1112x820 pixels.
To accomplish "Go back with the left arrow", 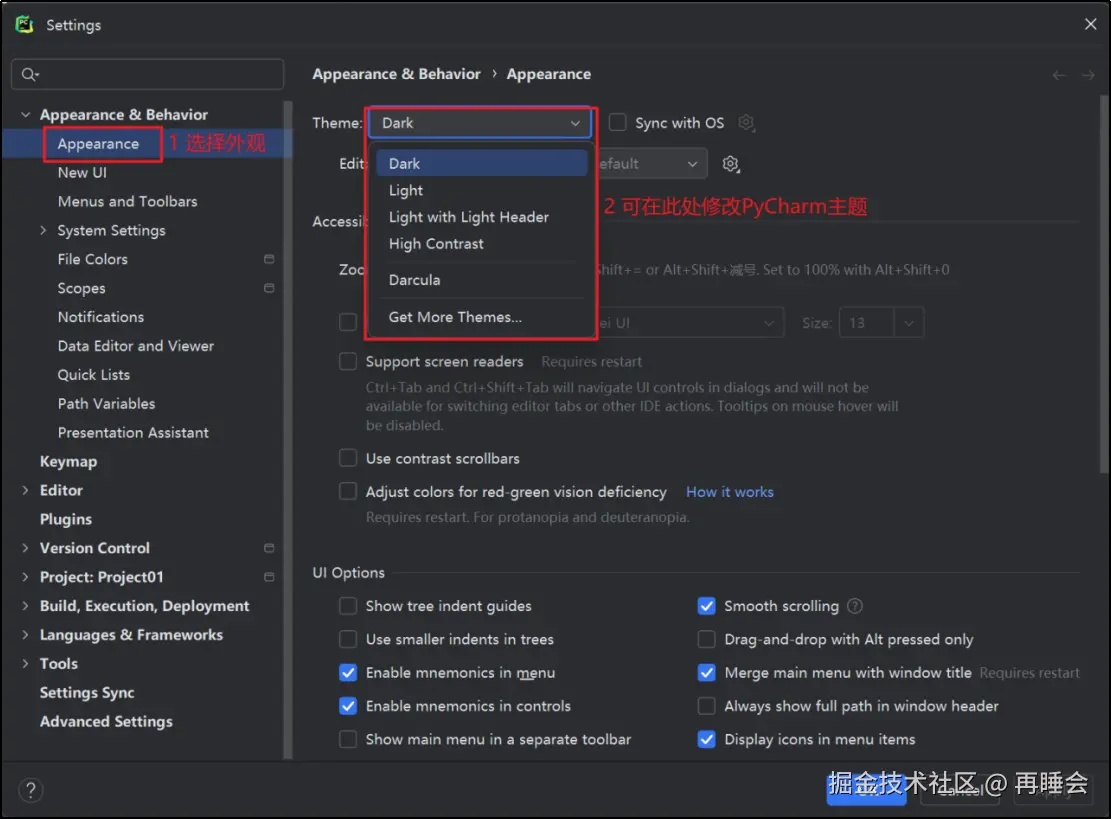I will 1059,75.
